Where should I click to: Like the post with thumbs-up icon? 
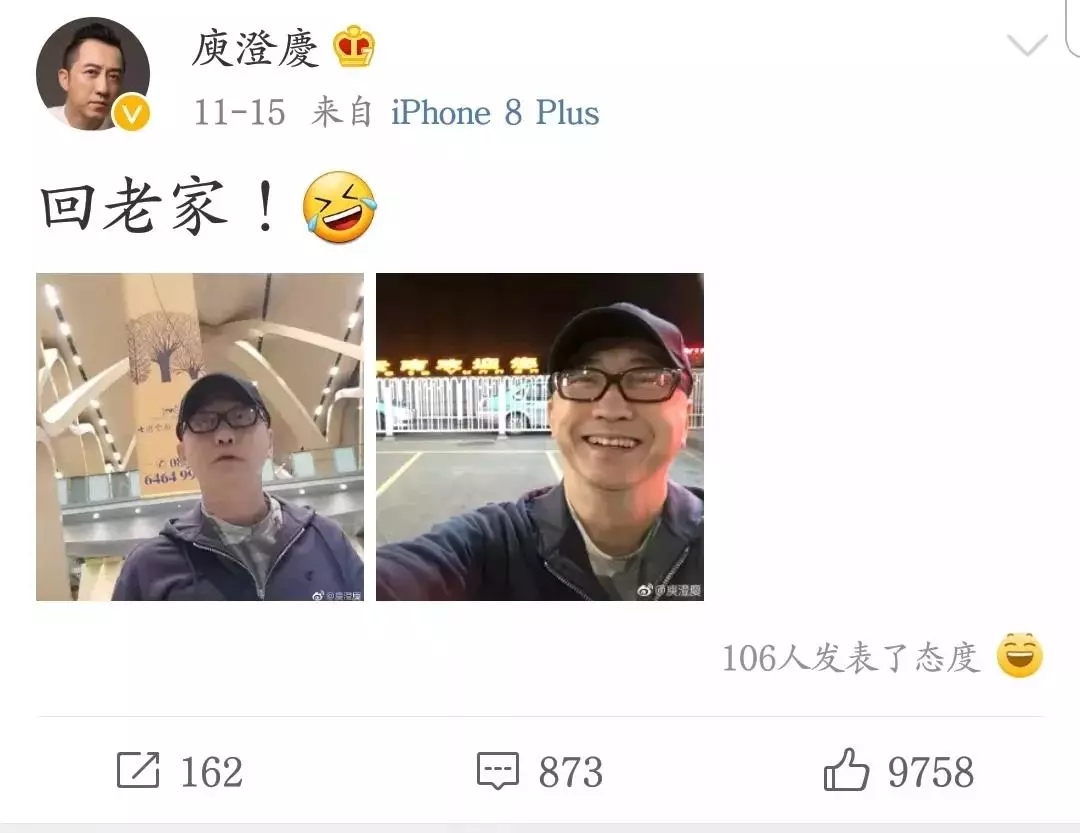coord(846,769)
